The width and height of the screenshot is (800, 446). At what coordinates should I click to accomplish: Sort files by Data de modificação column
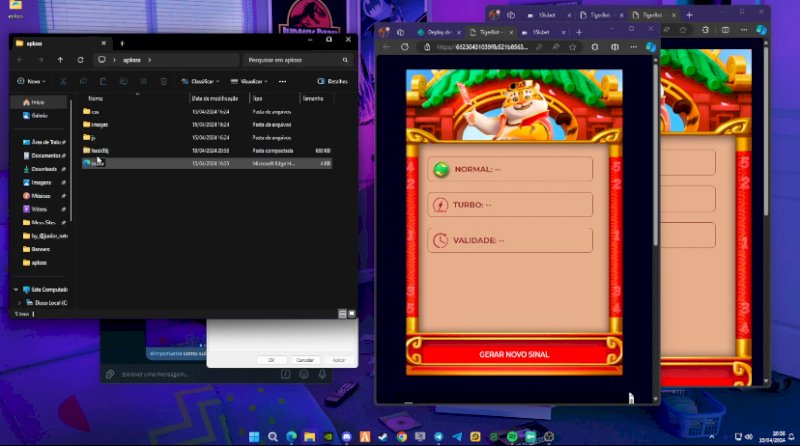tap(218, 98)
